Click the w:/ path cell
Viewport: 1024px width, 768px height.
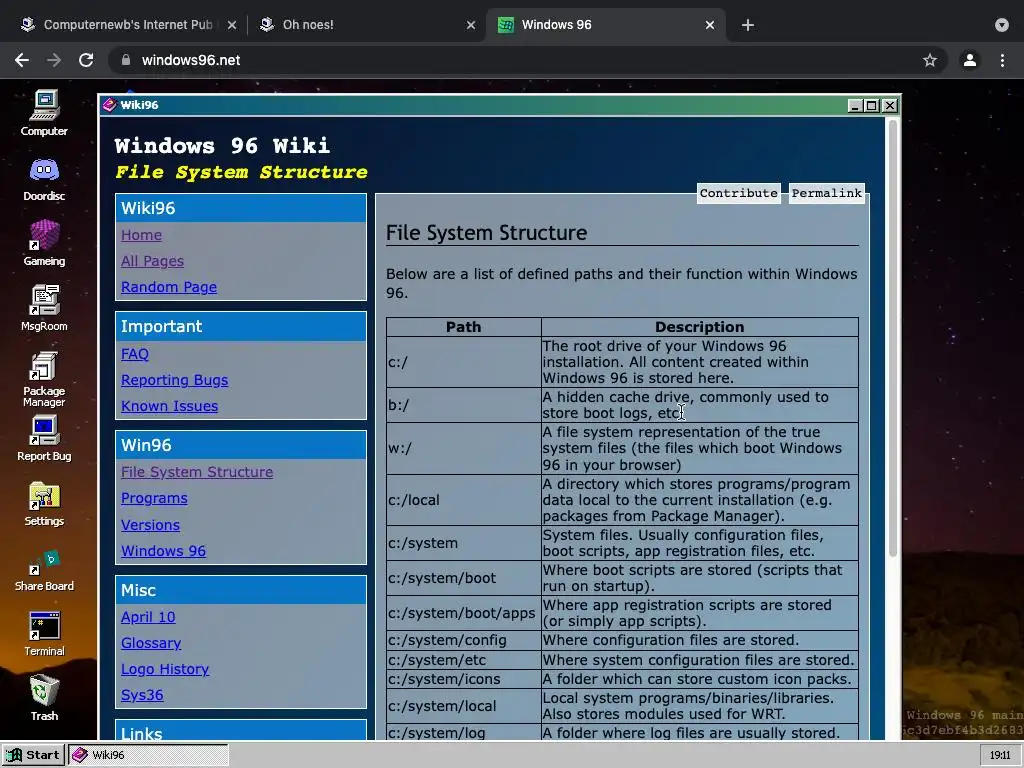point(463,449)
